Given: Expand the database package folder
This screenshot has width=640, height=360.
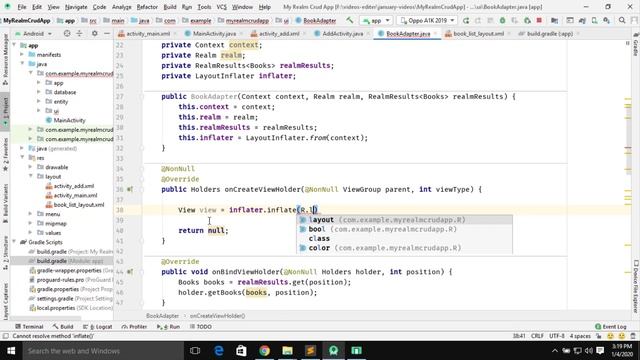Looking at the screenshot, I should pyautogui.click(x=39, y=92).
